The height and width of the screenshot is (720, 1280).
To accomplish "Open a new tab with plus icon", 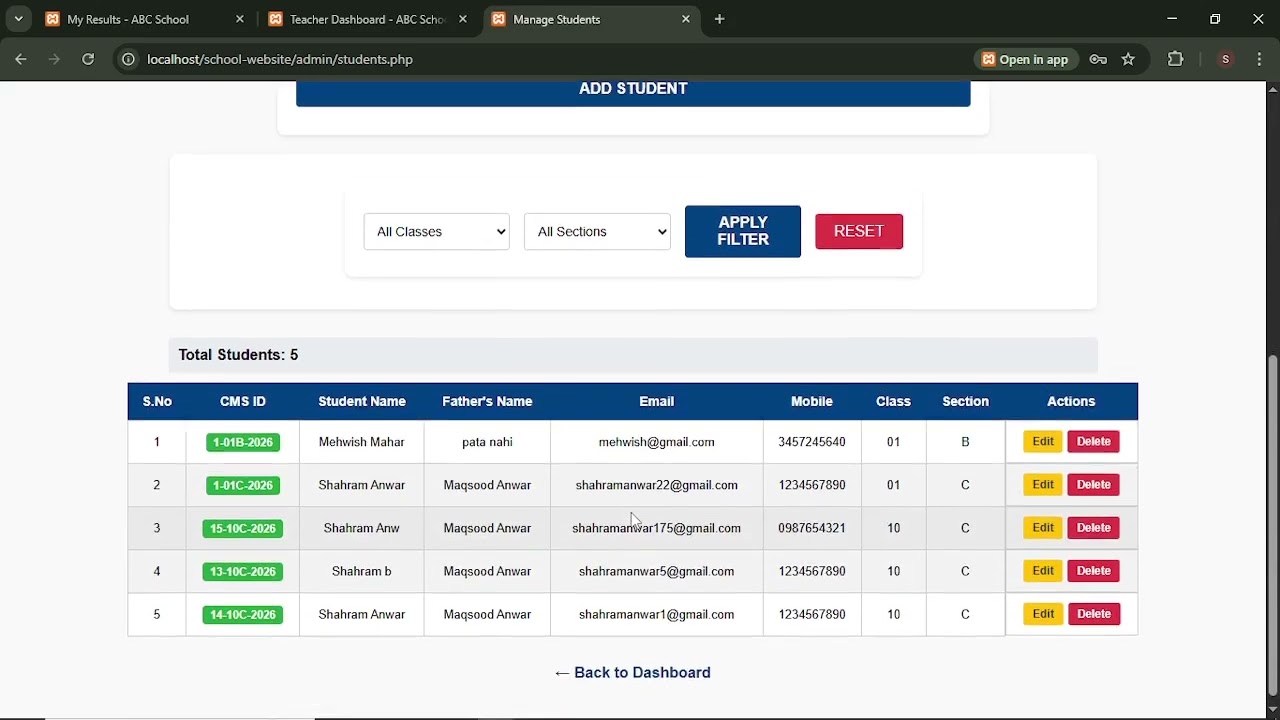I will coord(719,19).
